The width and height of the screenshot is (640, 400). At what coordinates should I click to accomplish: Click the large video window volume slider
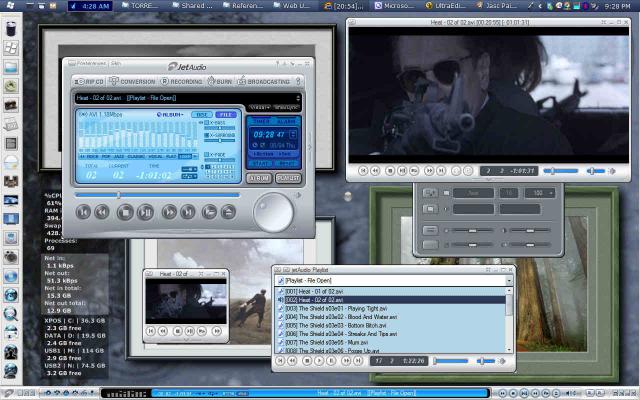[596, 171]
